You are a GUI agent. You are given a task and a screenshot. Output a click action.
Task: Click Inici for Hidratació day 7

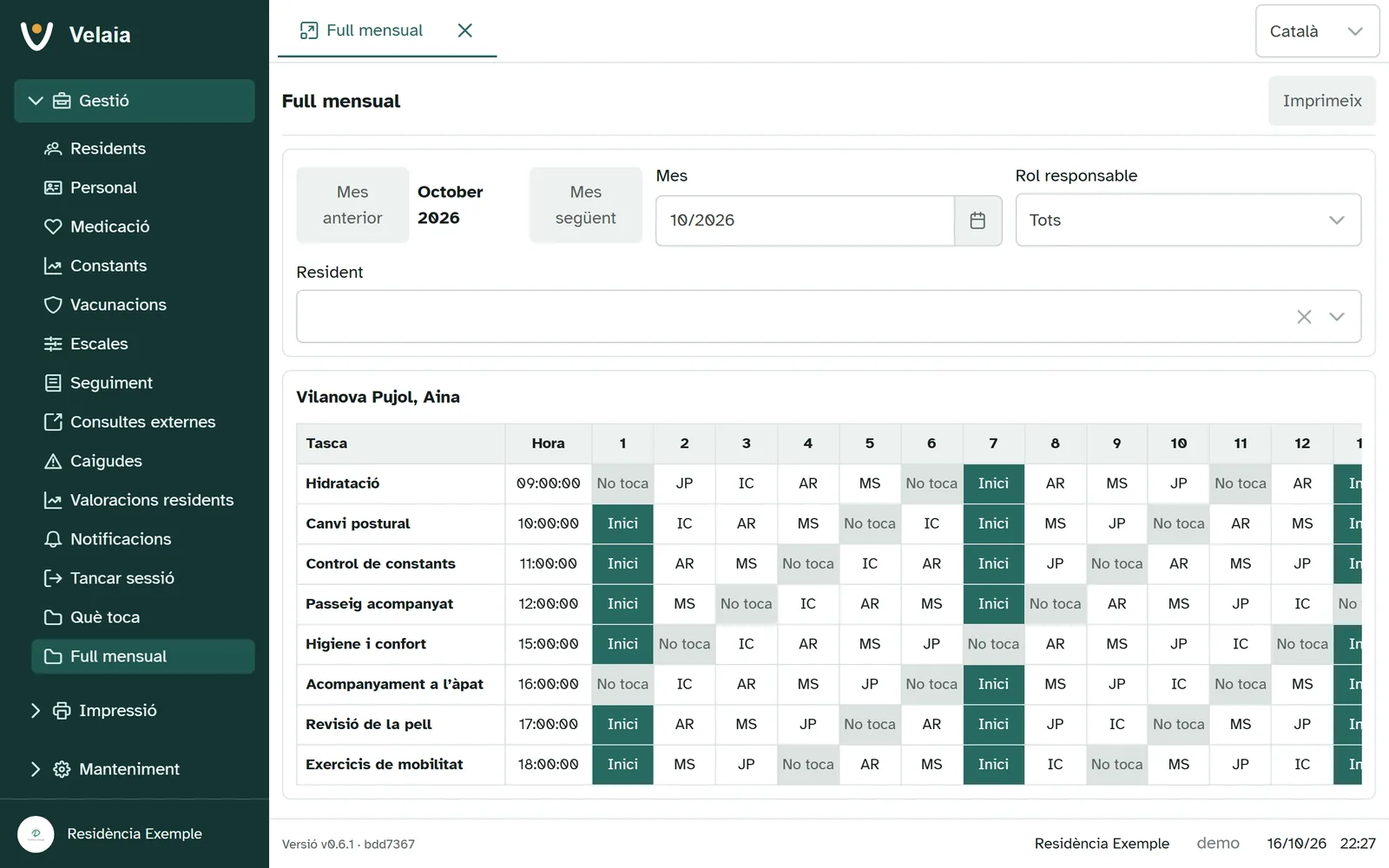click(x=993, y=483)
